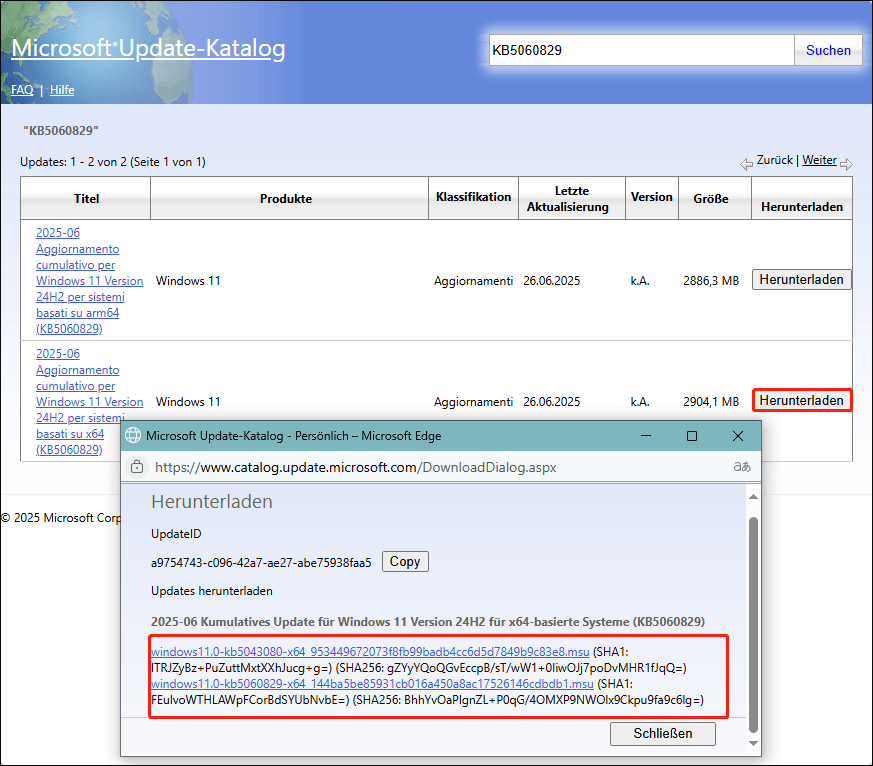
Task: Go to next page via Weiter link
Action: 819,160
